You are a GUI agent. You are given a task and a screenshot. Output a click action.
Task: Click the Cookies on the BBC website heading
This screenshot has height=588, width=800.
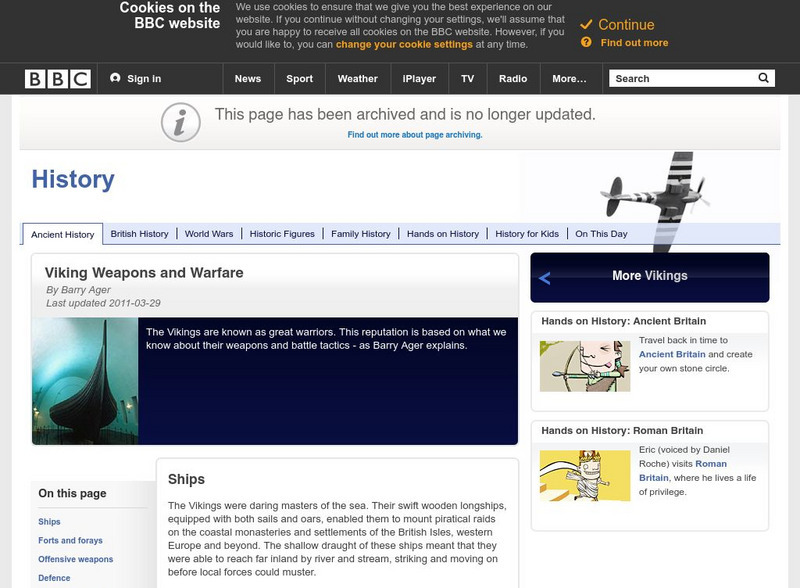coord(170,15)
